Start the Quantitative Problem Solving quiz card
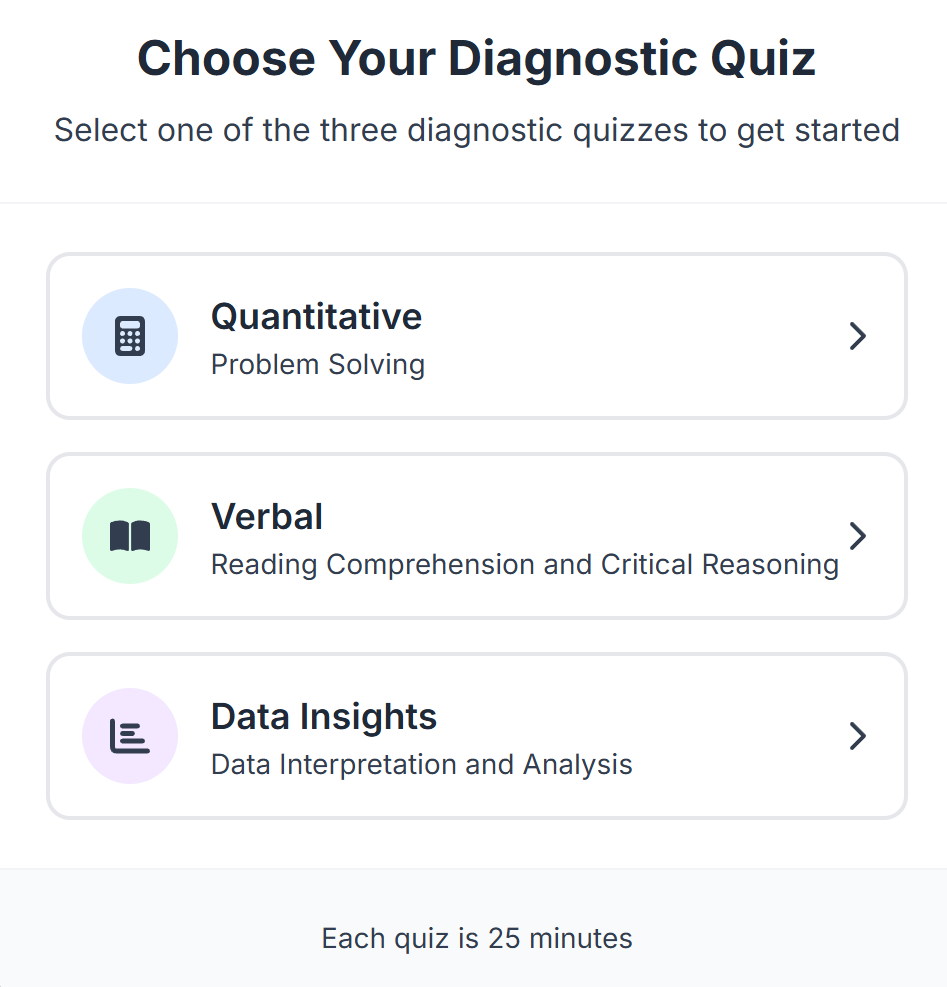This screenshot has width=947, height=987. pyautogui.click(x=600, y=336)
